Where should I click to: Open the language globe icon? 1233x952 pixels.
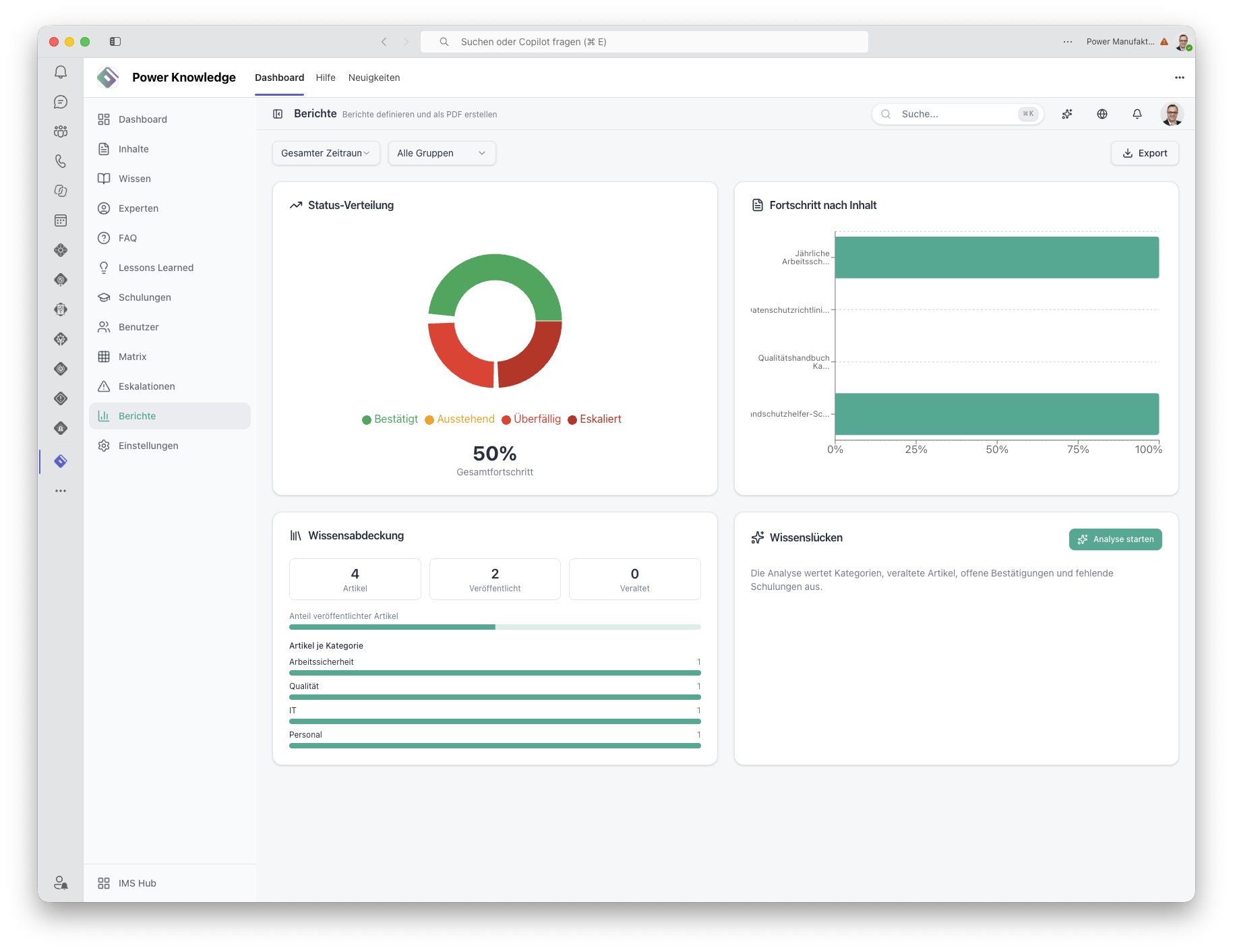click(1102, 114)
